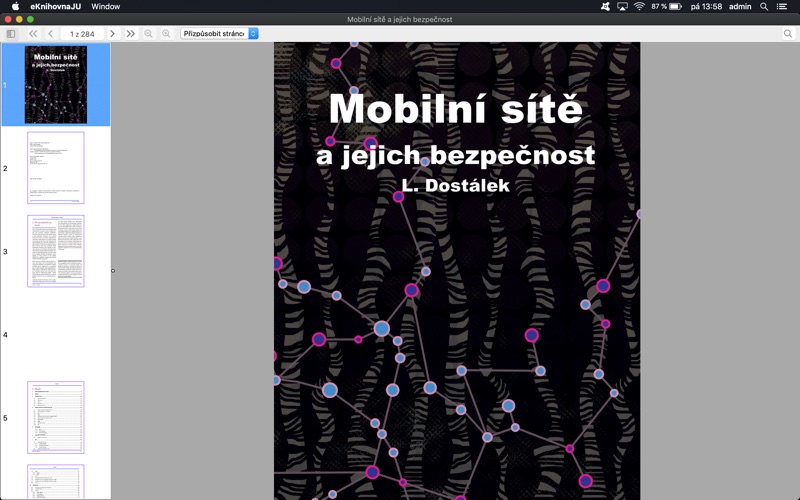
Task: Click the admin user menu
Action: [740, 7]
